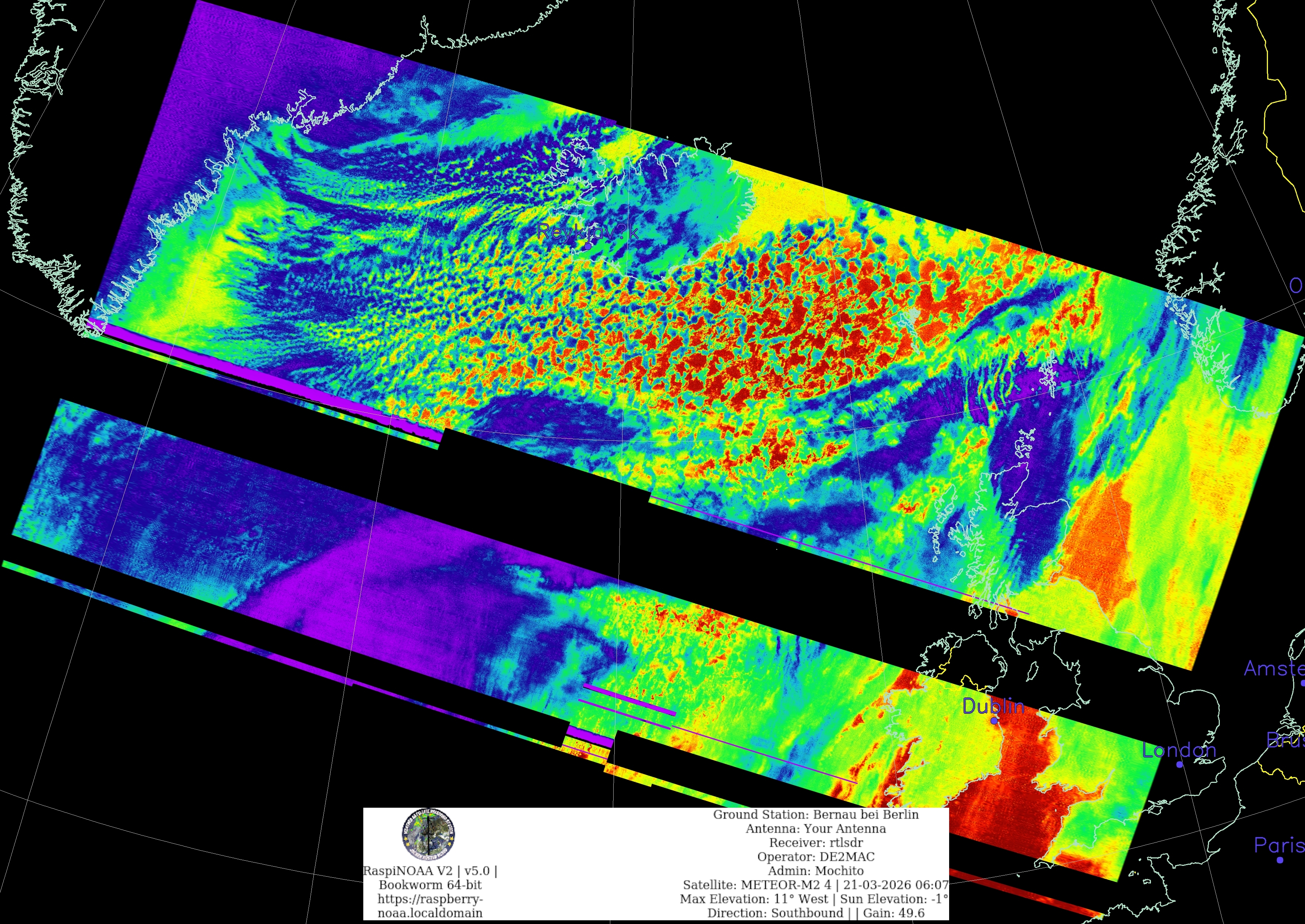Screen dimensions: 1305x924
Task: Click the Dublin city marker dot
Action: point(994,720)
